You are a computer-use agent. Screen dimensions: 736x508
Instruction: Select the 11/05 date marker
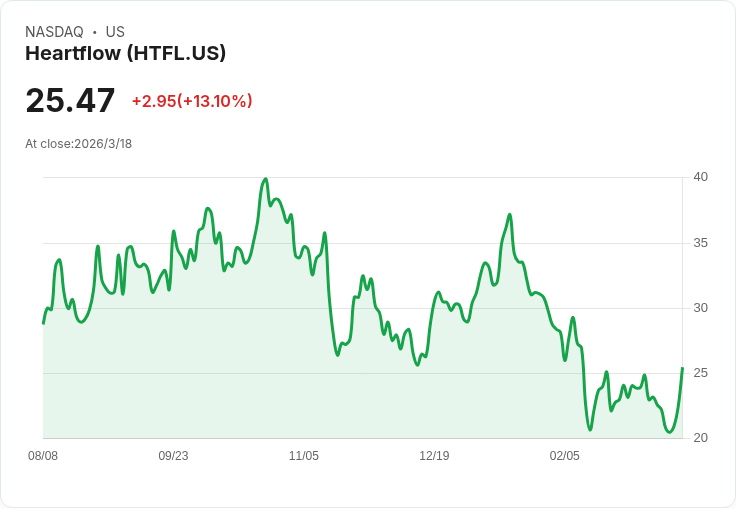[x=304, y=456]
